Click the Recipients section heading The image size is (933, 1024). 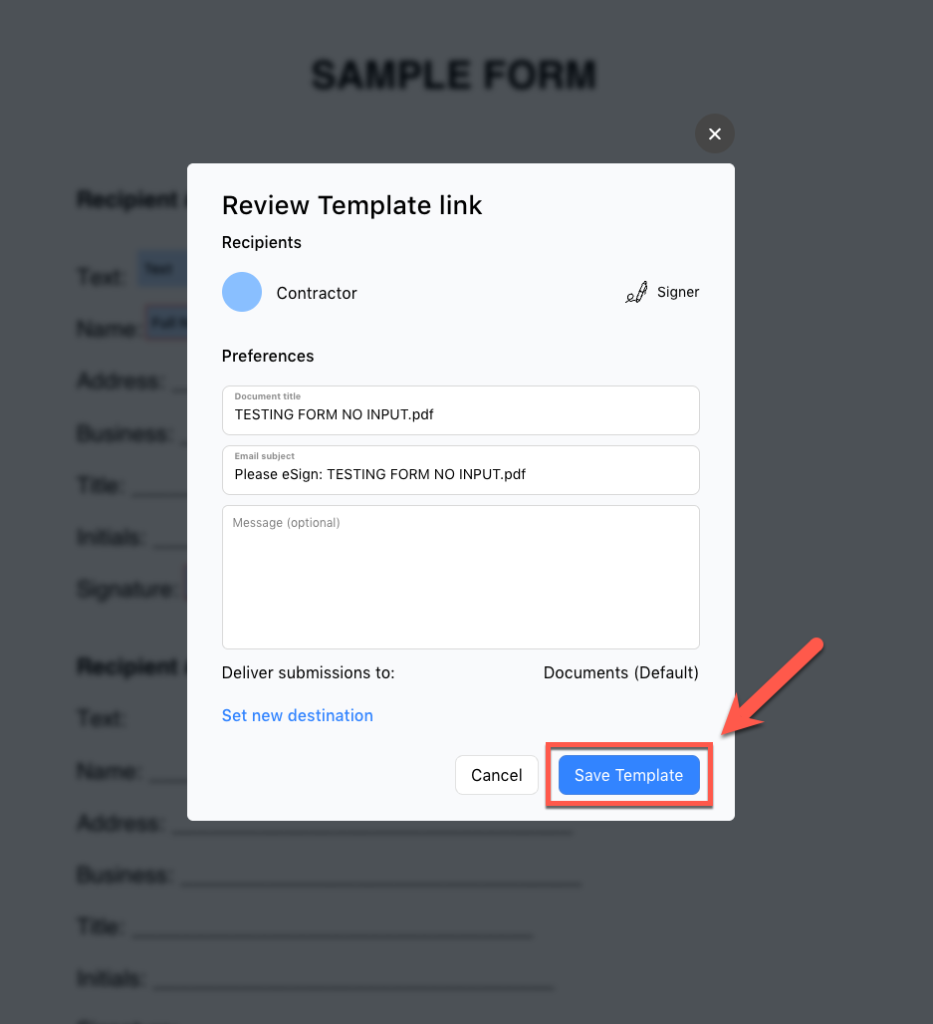[261, 242]
